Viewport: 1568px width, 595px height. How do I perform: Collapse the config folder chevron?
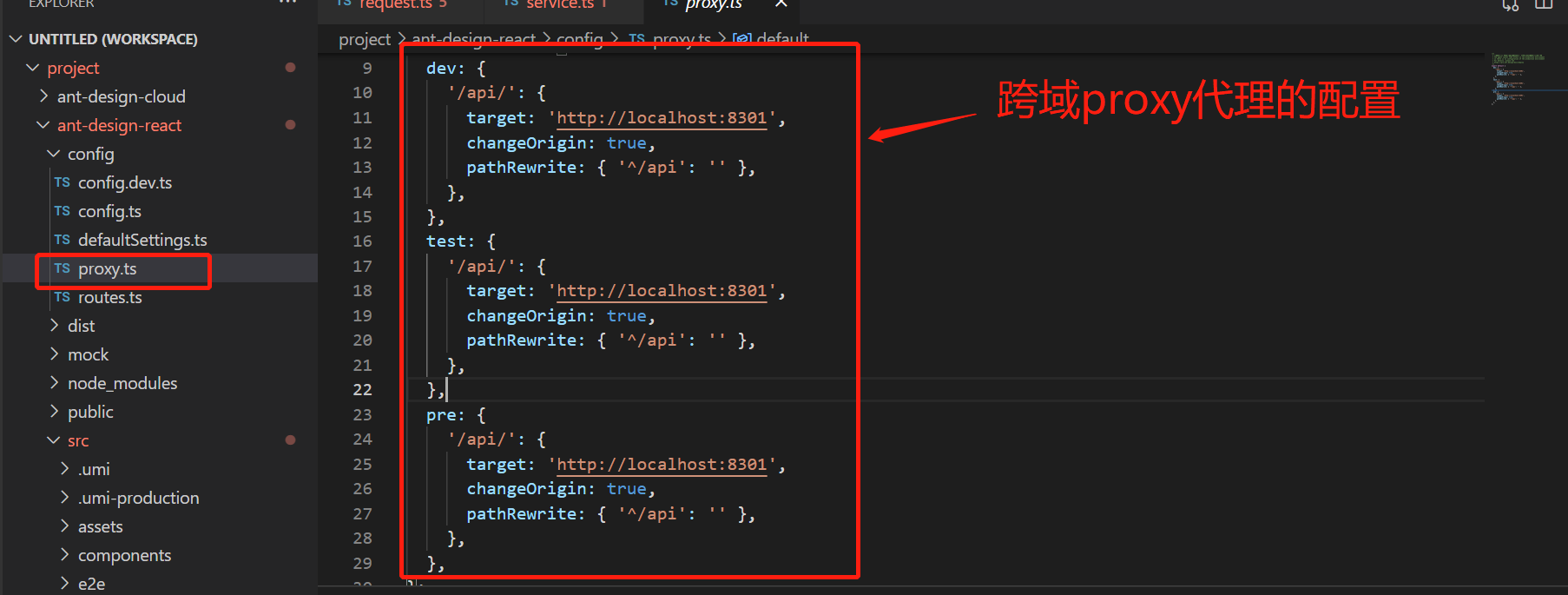pyautogui.click(x=54, y=154)
